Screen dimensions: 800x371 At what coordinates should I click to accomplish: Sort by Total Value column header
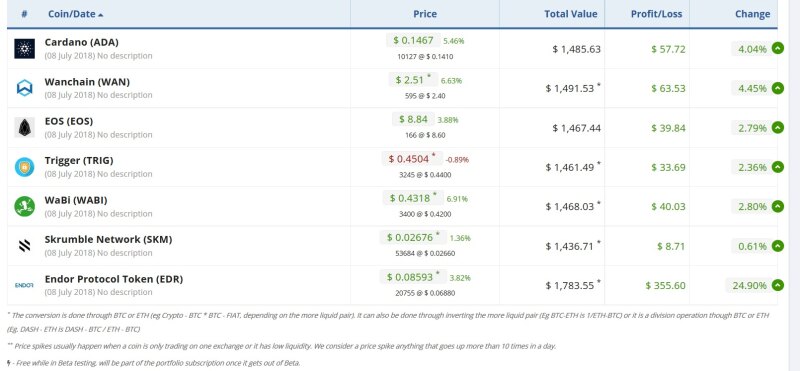[x=570, y=14]
